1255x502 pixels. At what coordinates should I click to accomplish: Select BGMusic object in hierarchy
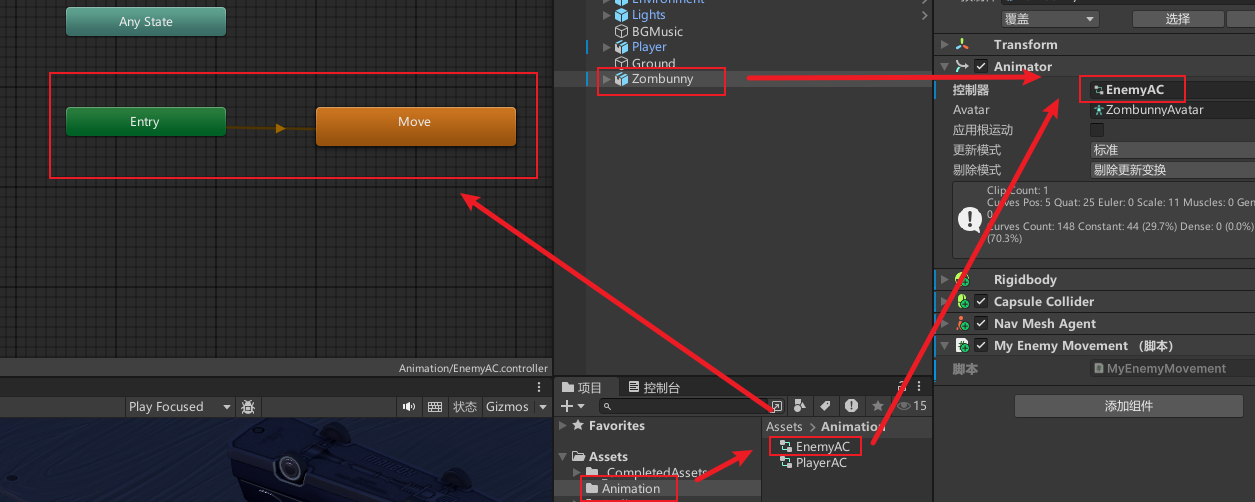pos(657,31)
